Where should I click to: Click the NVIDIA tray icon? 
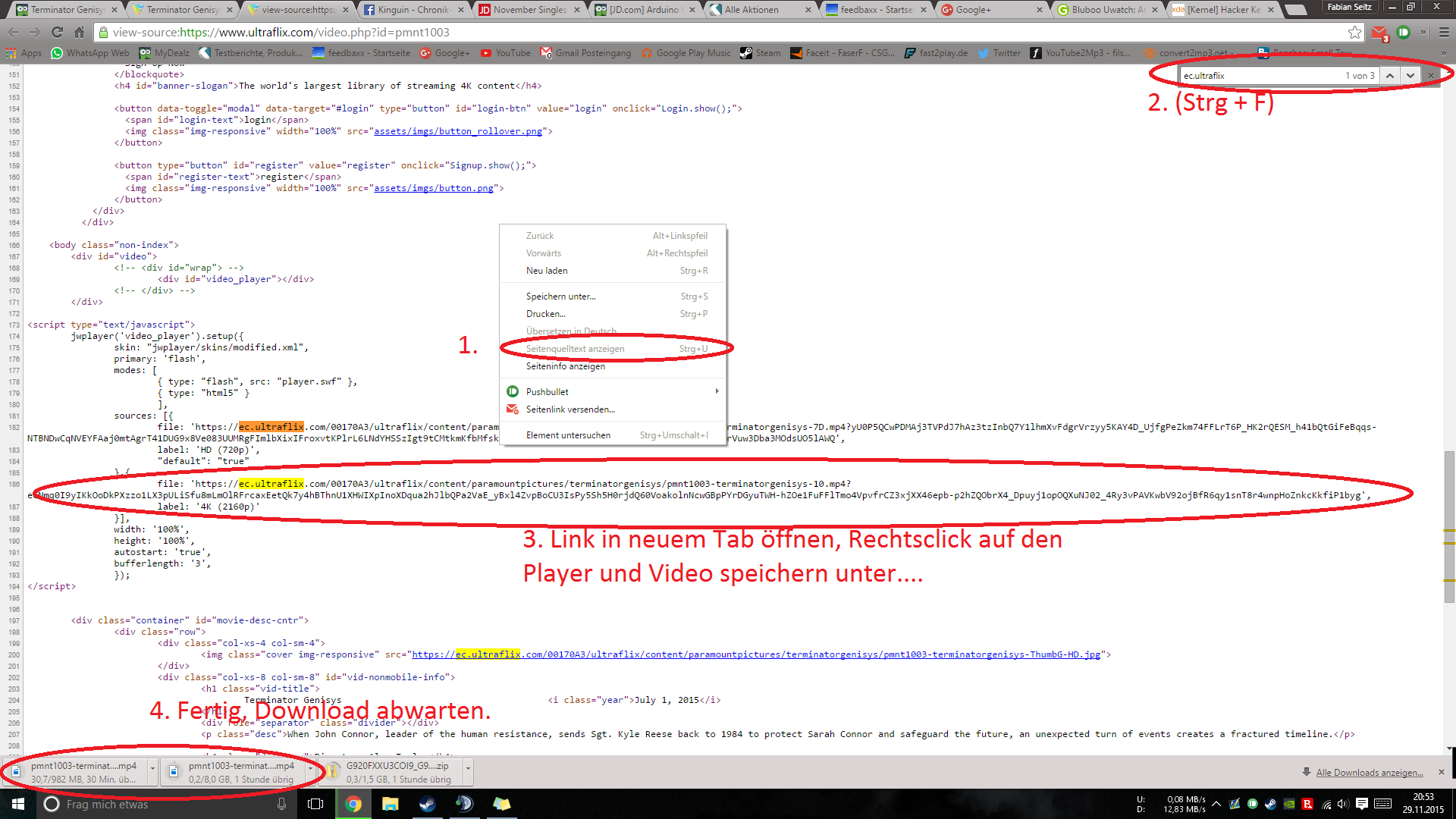coord(1289,804)
